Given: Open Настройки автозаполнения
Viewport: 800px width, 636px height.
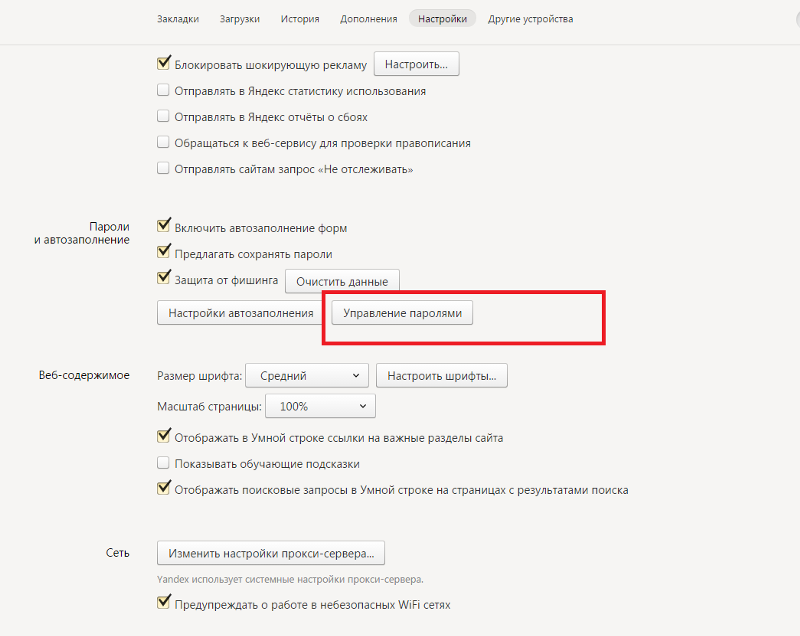Looking at the screenshot, I should point(241,313).
